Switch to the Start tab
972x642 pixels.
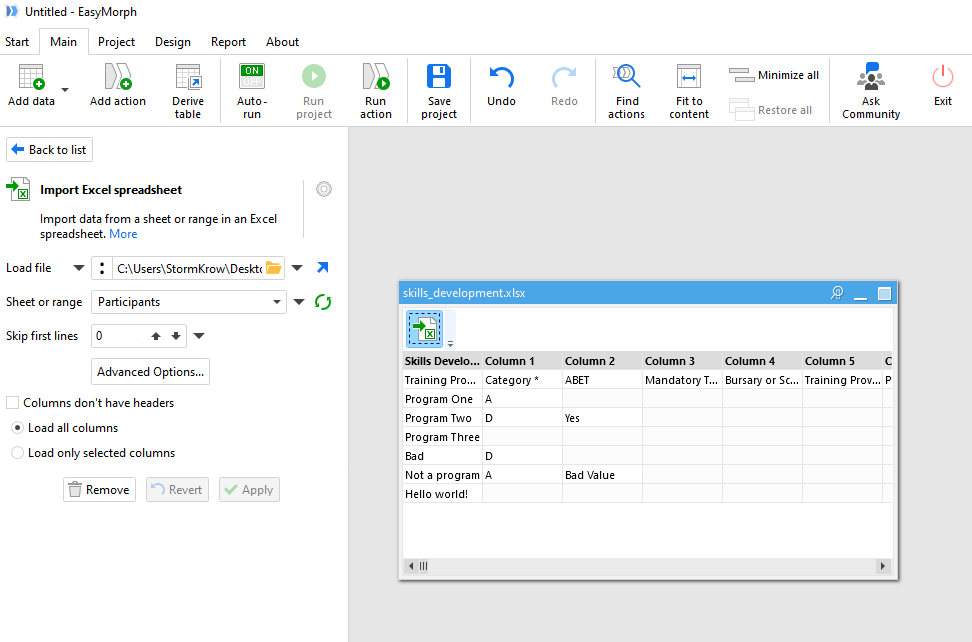(17, 42)
